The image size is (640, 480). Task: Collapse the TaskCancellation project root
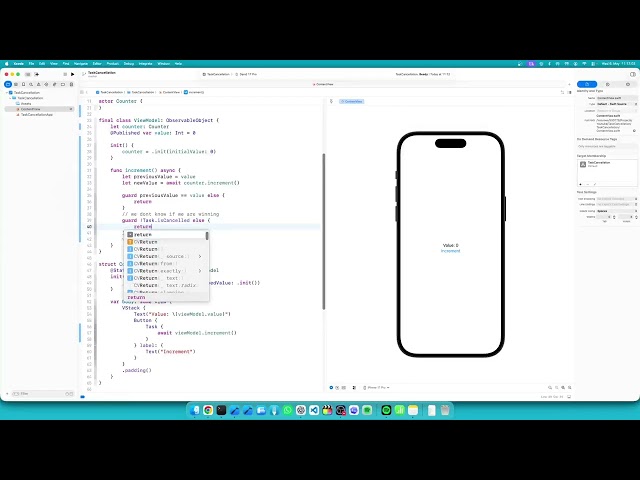[7, 93]
